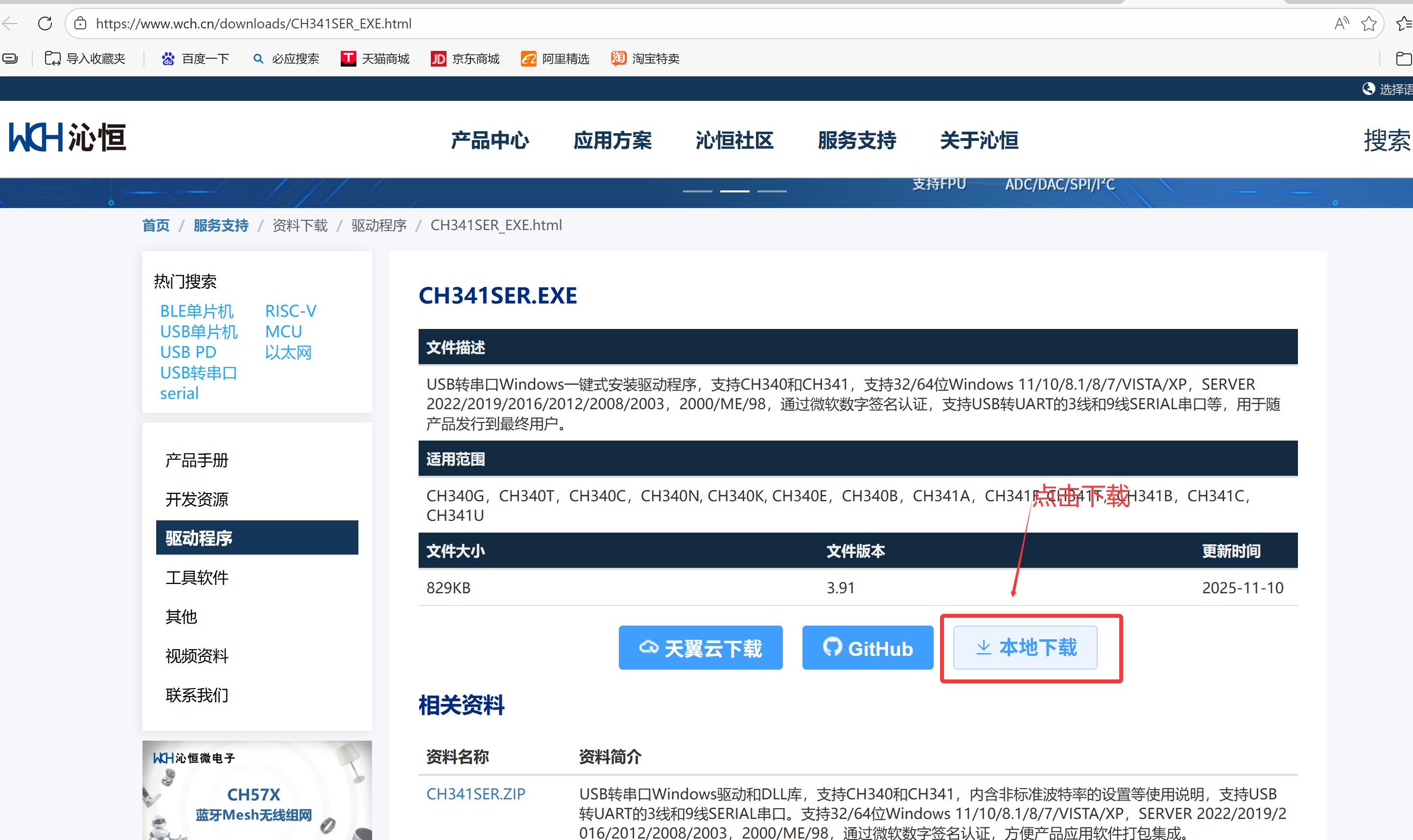Click the browser refresh icon
Viewport: 1413px width, 840px height.
click(x=45, y=24)
